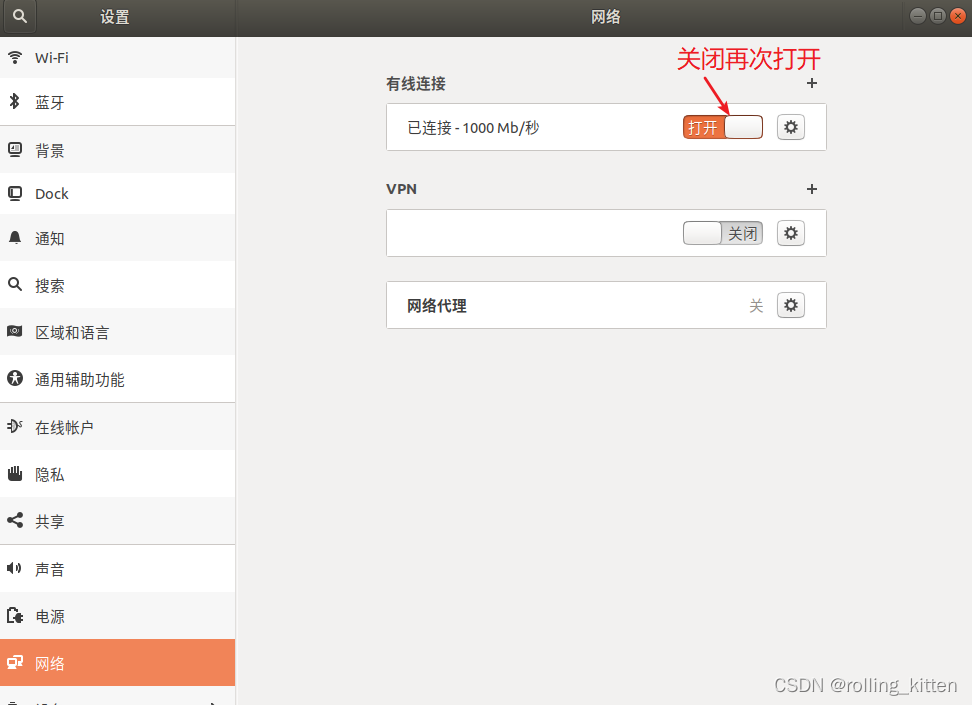
Task: Click the magnifier icon beside 搜索
Action: (x=15, y=285)
